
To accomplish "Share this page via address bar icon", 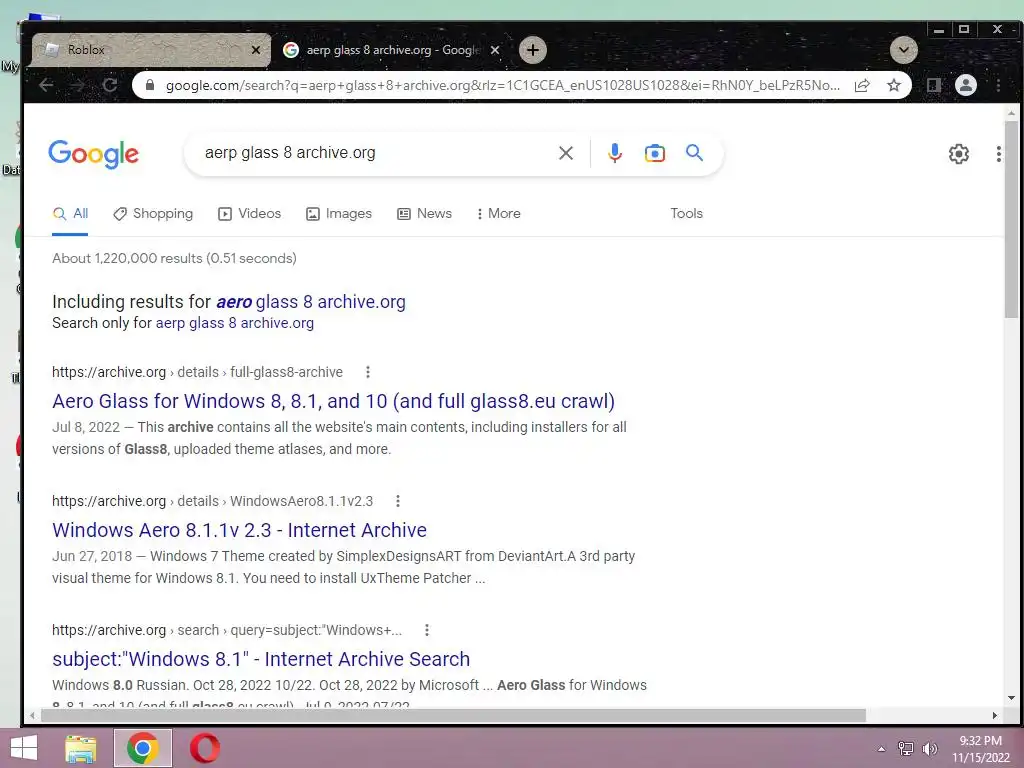I will pos(862,85).
